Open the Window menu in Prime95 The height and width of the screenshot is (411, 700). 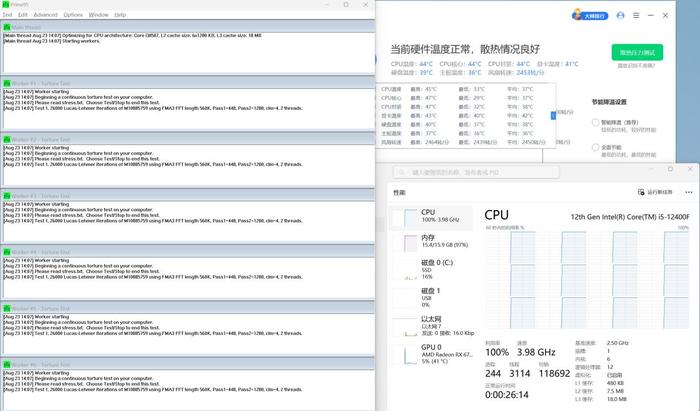click(x=98, y=15)
